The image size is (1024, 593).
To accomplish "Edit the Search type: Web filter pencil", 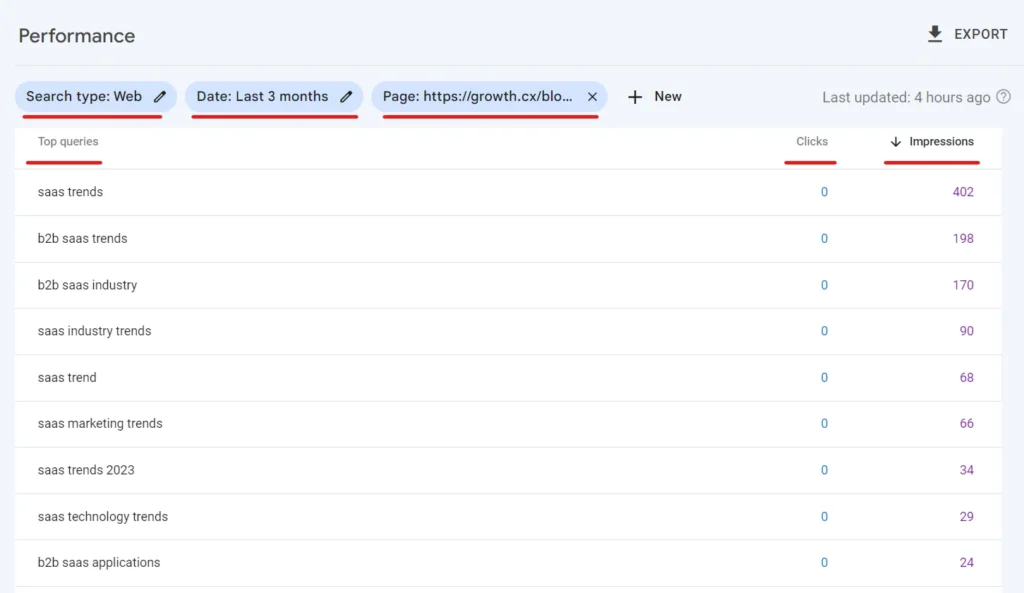I will coord(160,97).
